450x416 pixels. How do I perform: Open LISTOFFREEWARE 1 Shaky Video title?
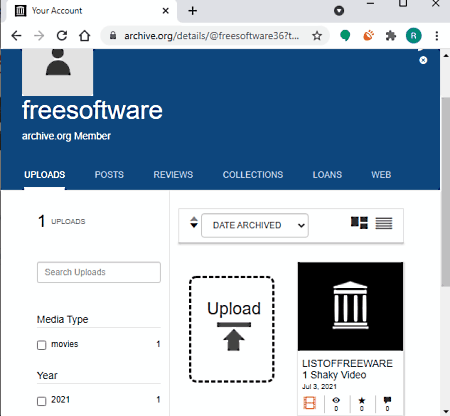347,369
